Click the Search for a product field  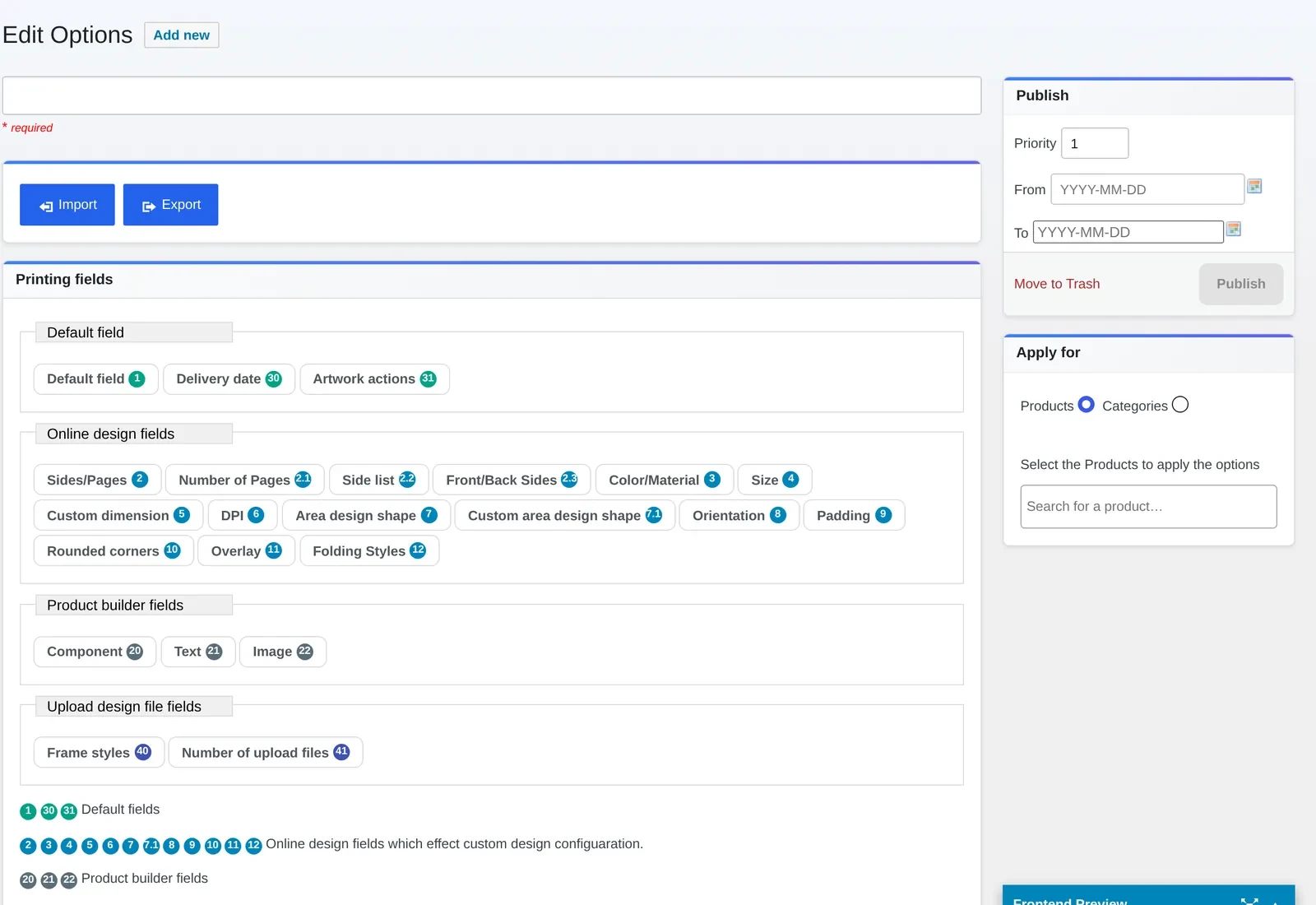coord(1148,507)
